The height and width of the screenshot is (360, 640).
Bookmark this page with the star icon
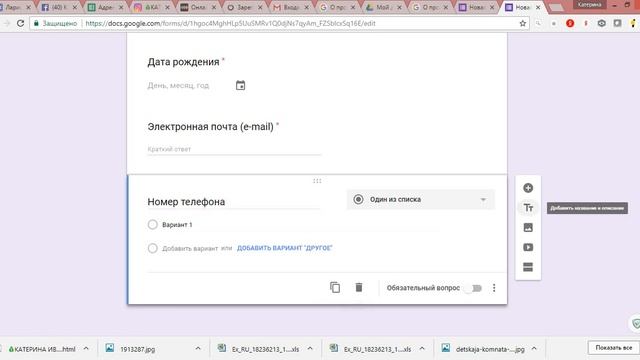tap(522, 23)
